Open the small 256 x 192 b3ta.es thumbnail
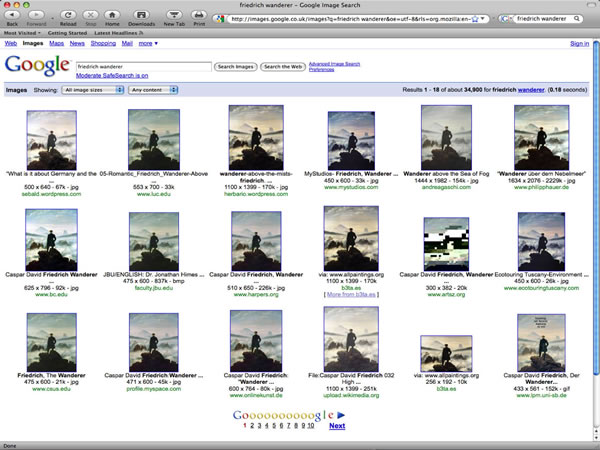 446,354
